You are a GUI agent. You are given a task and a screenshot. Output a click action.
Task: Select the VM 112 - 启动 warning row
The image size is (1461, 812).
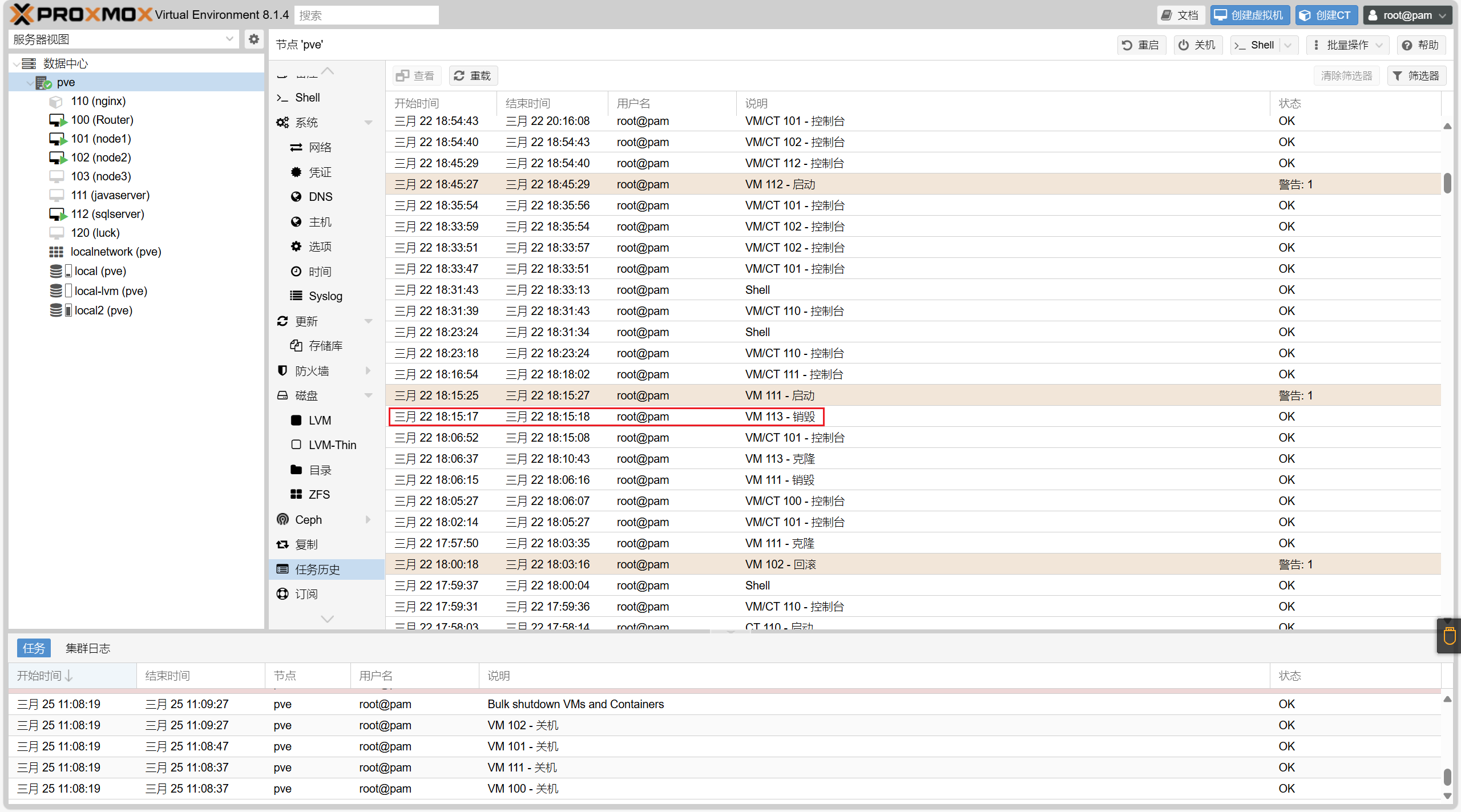(913, 184)
